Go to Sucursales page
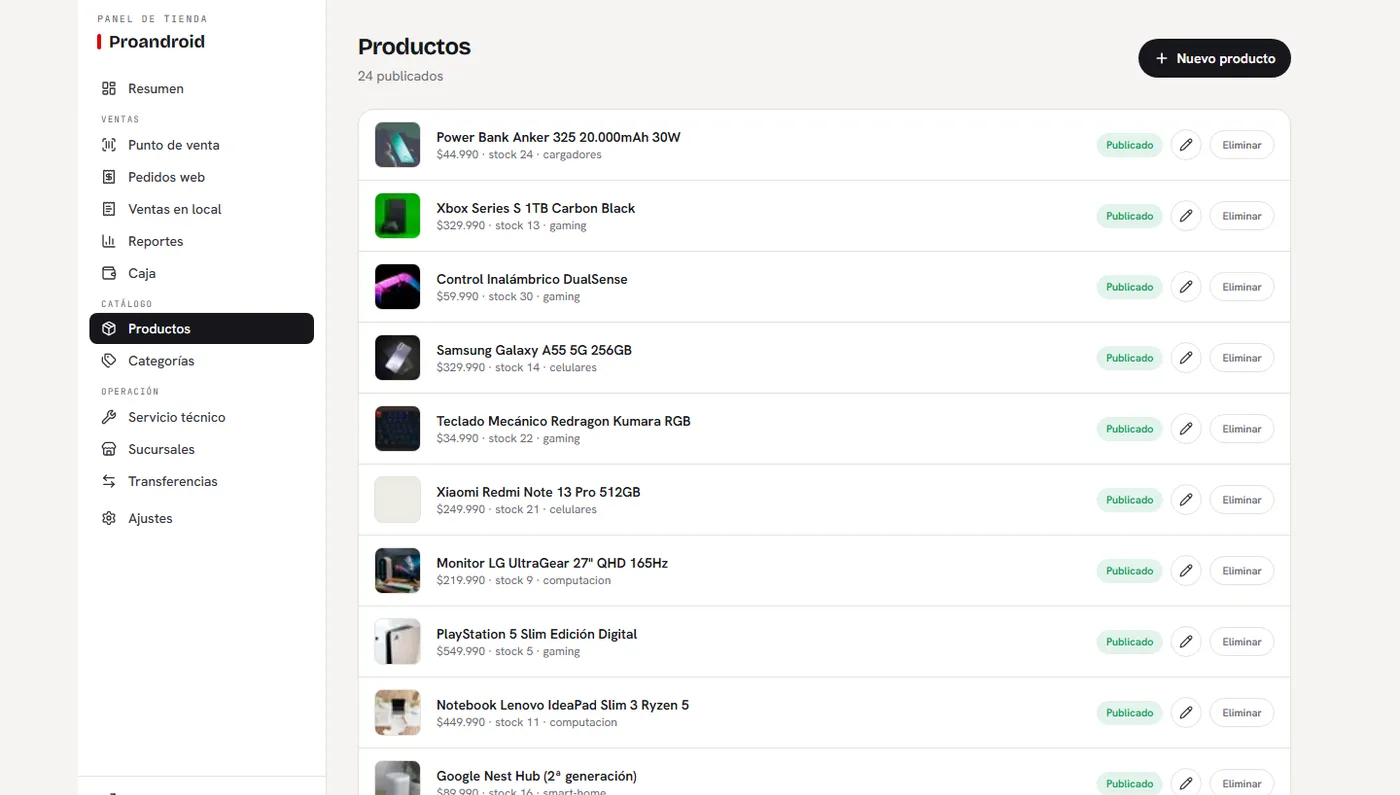The height and width of the screenshot is (795, 1400). [x=202, y=449]
